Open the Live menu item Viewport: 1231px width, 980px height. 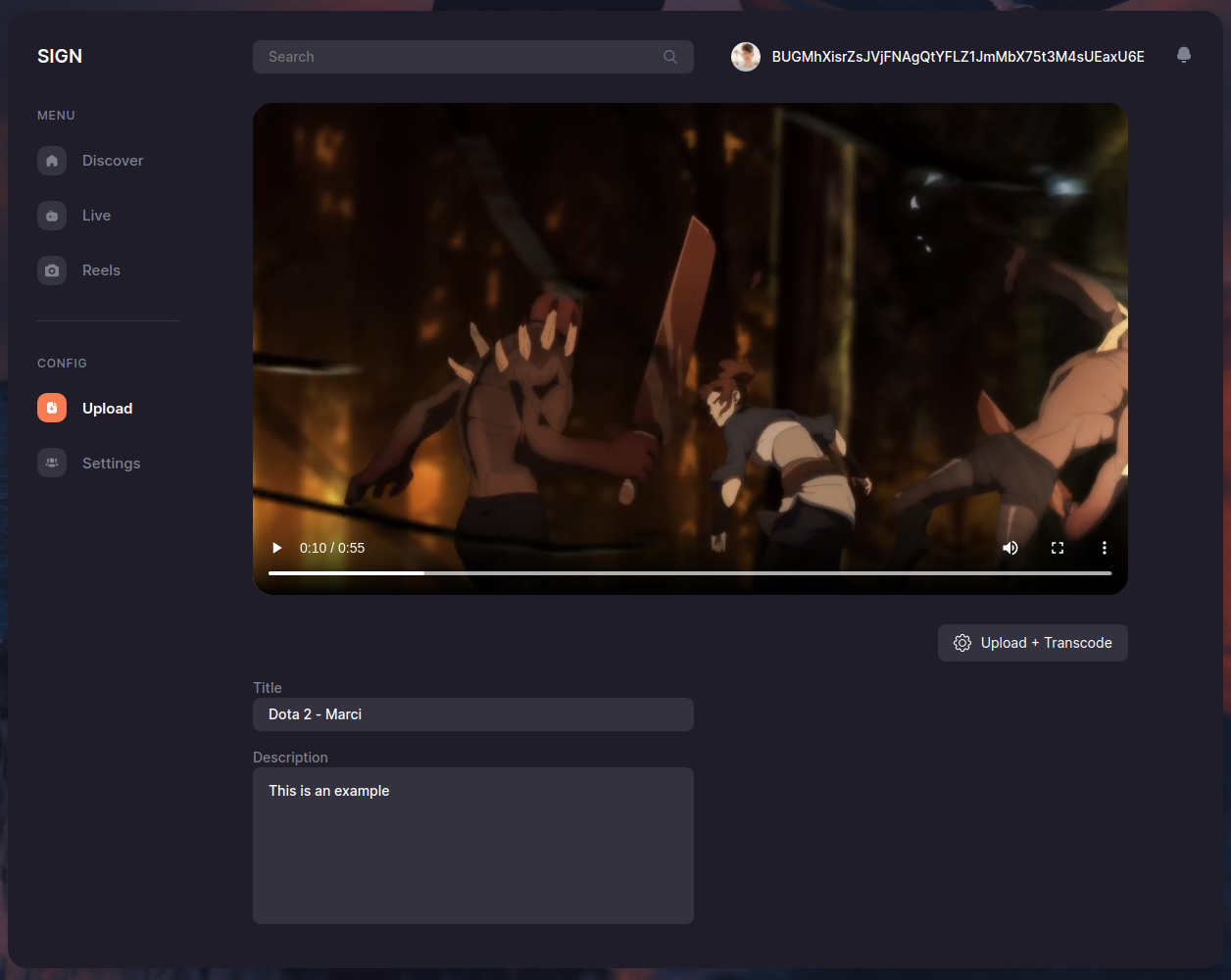[96, 216]
